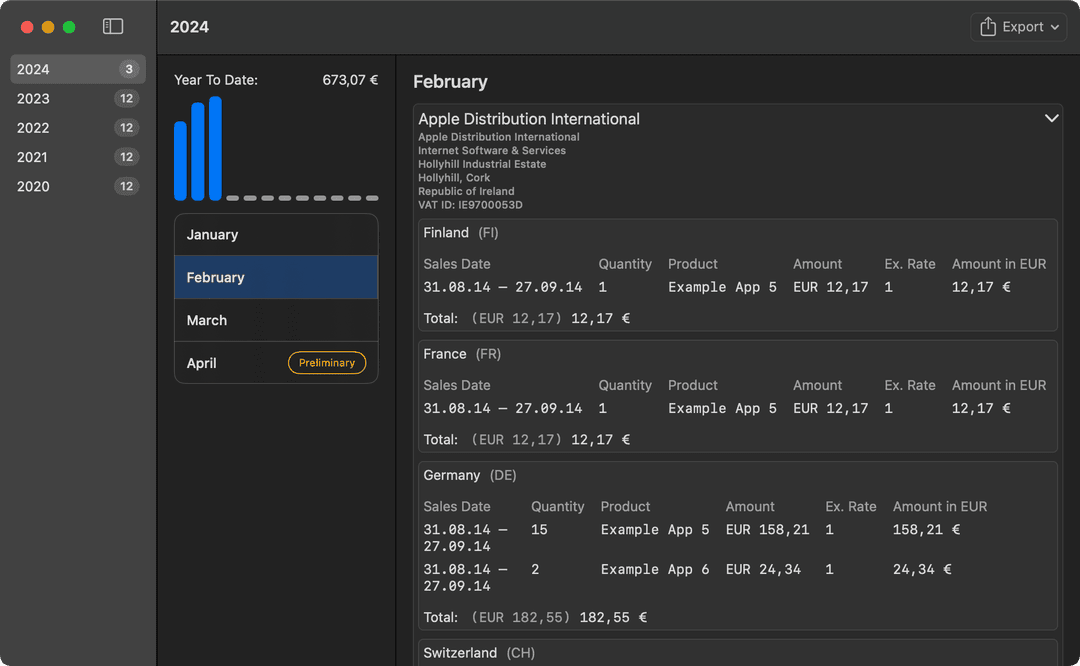Click the tallest blue bar in chart
Image resolution: width=1080 pixels, height=666 pixels.
point(215,148)
